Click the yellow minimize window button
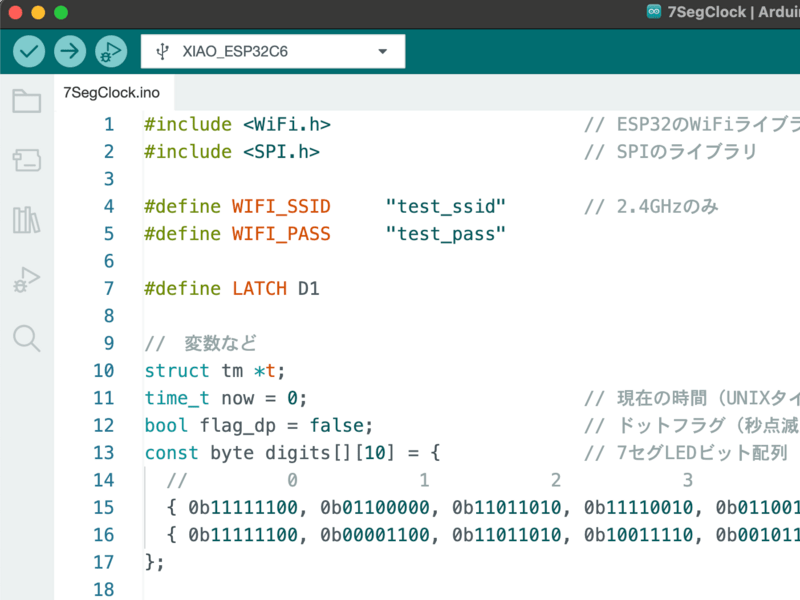 pyautogui.click(x=38, y=13)
